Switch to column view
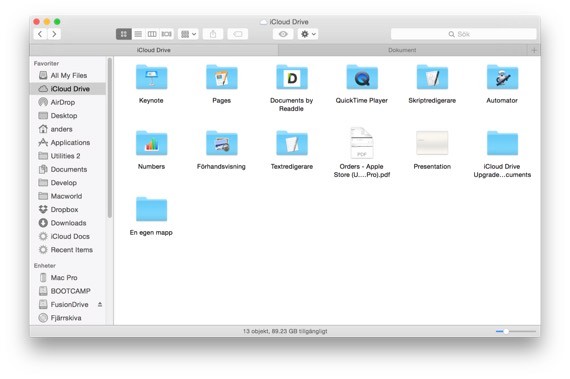Image resolution: width=570 pixels, height=379 pixels. point(152,34)
